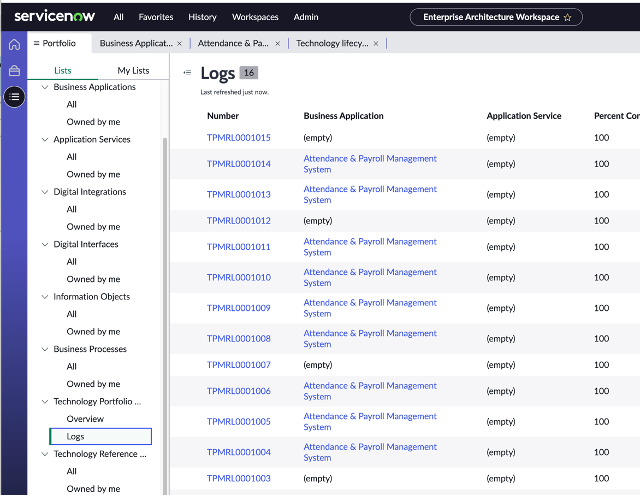This screenshot has width=640, height=496.
Task: Collapse the list panel using icon beside Logs
Action: pos(187,72)
